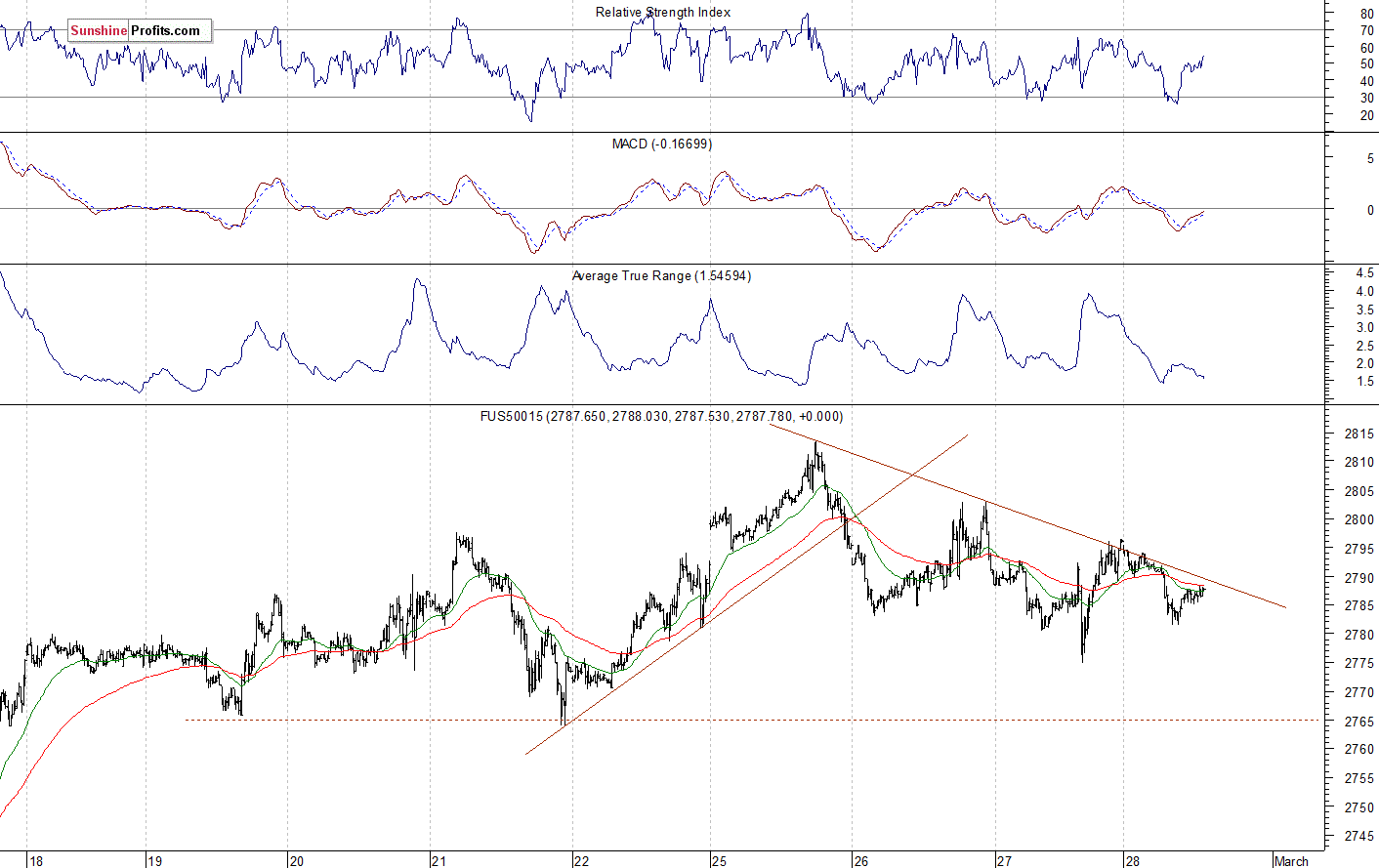Click the FUS50015 price quote header

click(x=661, y=417)
